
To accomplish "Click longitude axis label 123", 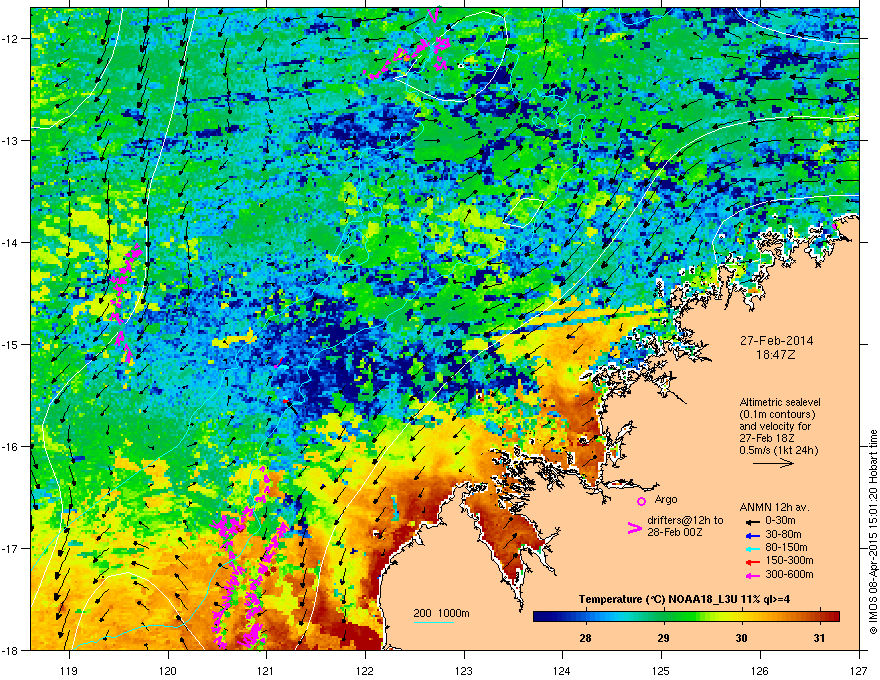I will [464, 670].
